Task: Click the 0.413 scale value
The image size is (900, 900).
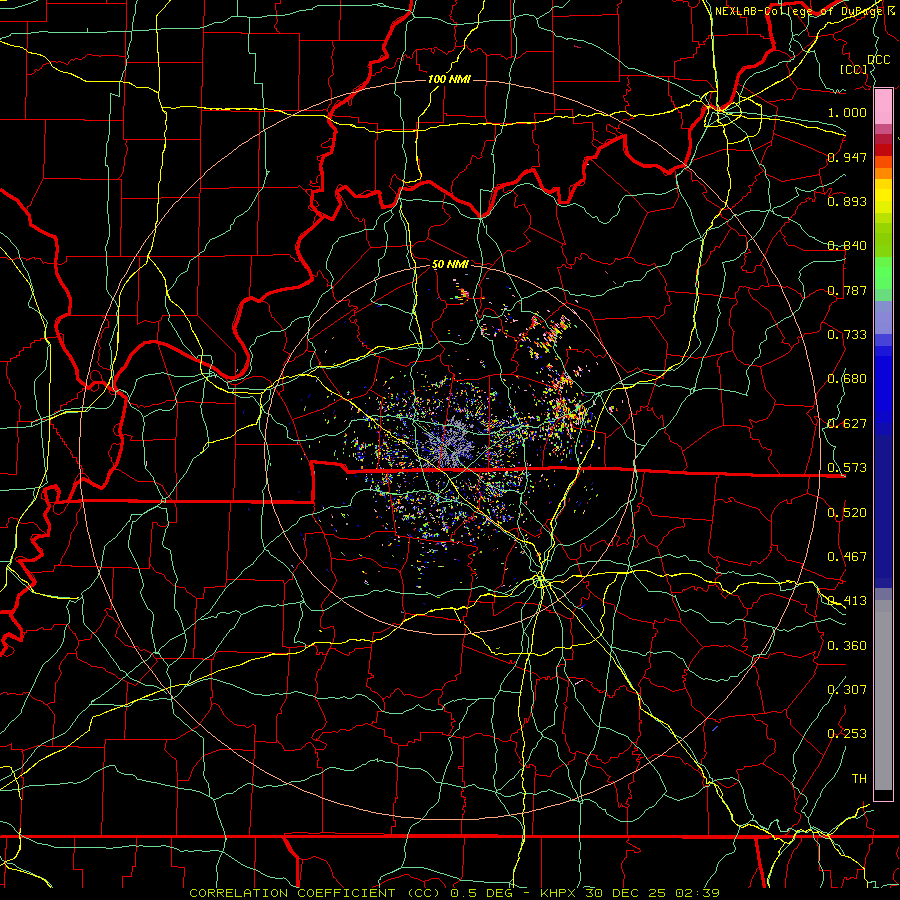Action: coord(847,600)
